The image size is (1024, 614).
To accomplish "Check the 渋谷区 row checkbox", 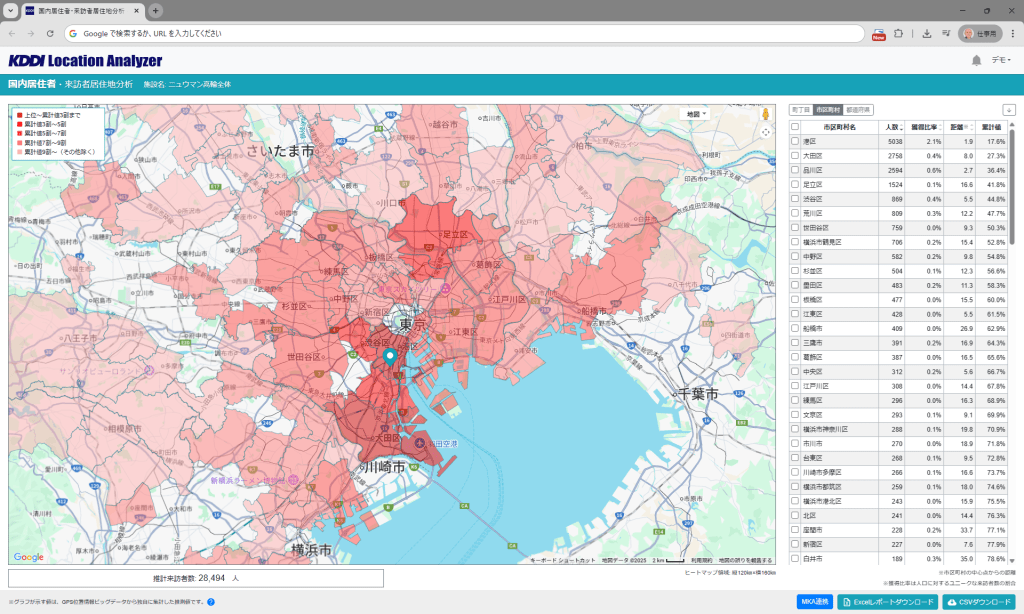I will [795, 199].
